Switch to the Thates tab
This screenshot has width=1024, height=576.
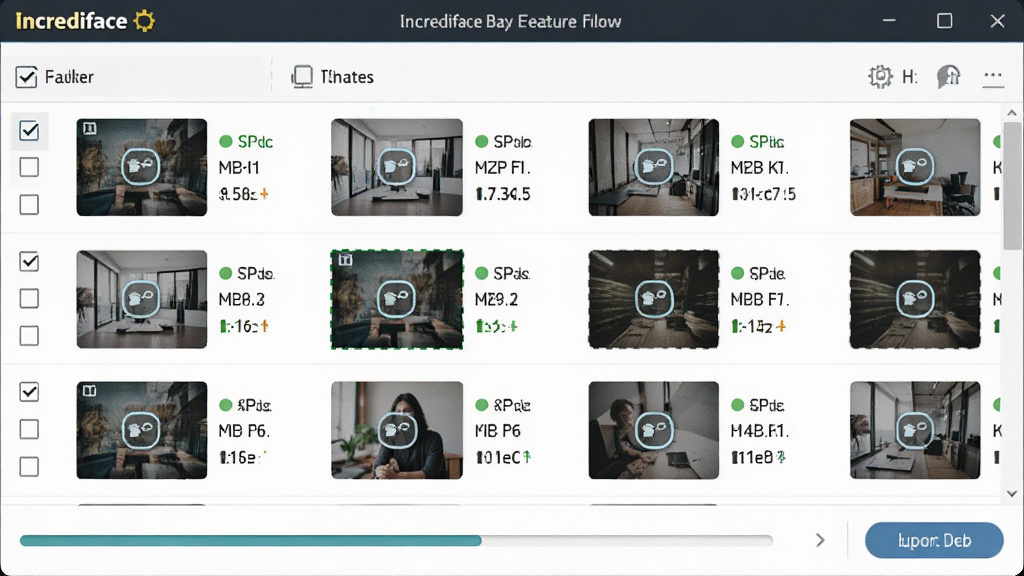coord(332,77)
